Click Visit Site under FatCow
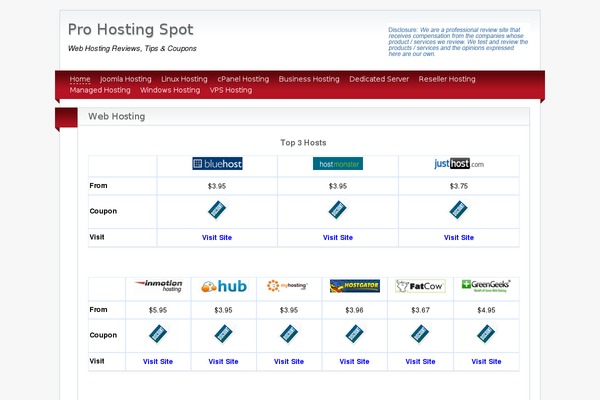Image resolution: width=600 pixels, height=400 pixels. [420, 362]
